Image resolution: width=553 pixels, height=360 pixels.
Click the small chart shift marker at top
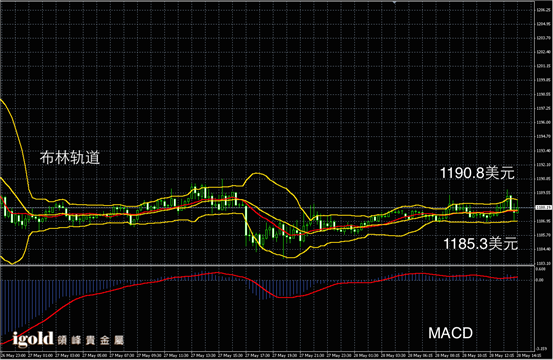[395, 2]
